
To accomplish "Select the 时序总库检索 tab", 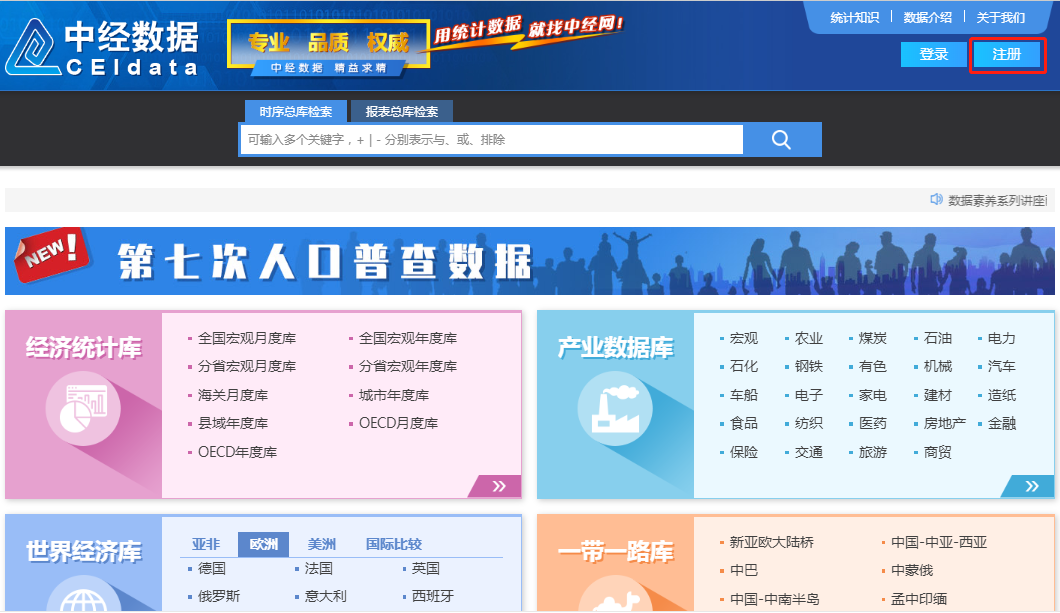I will (295, 112).
